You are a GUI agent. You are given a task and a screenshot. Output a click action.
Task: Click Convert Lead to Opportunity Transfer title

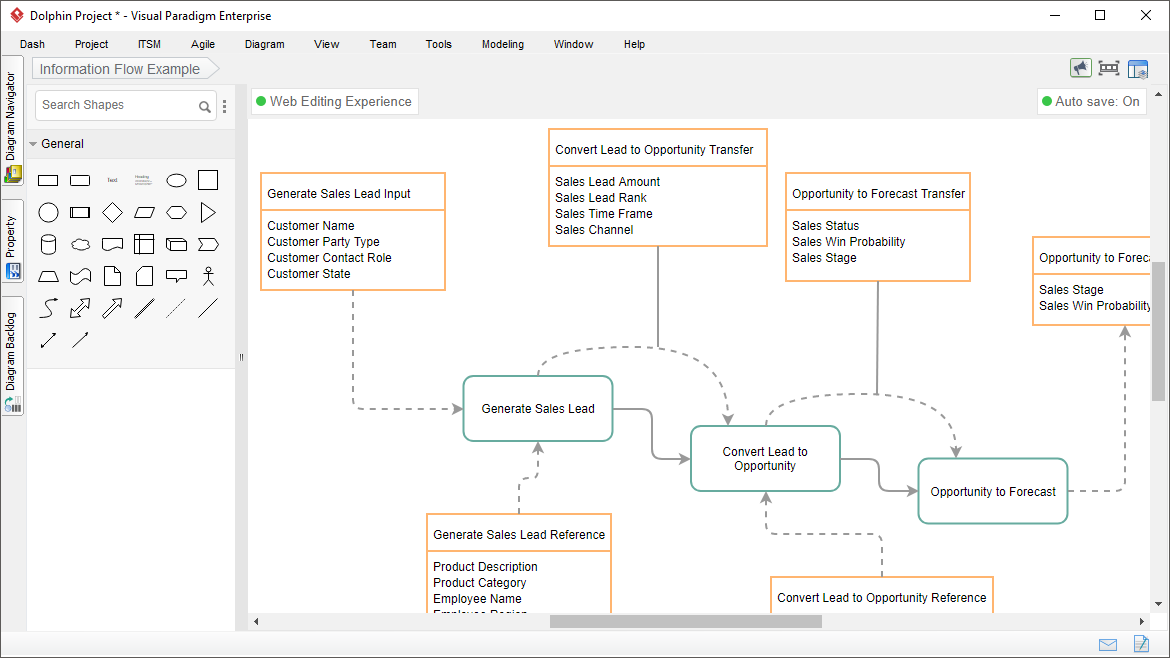(654, 150)
